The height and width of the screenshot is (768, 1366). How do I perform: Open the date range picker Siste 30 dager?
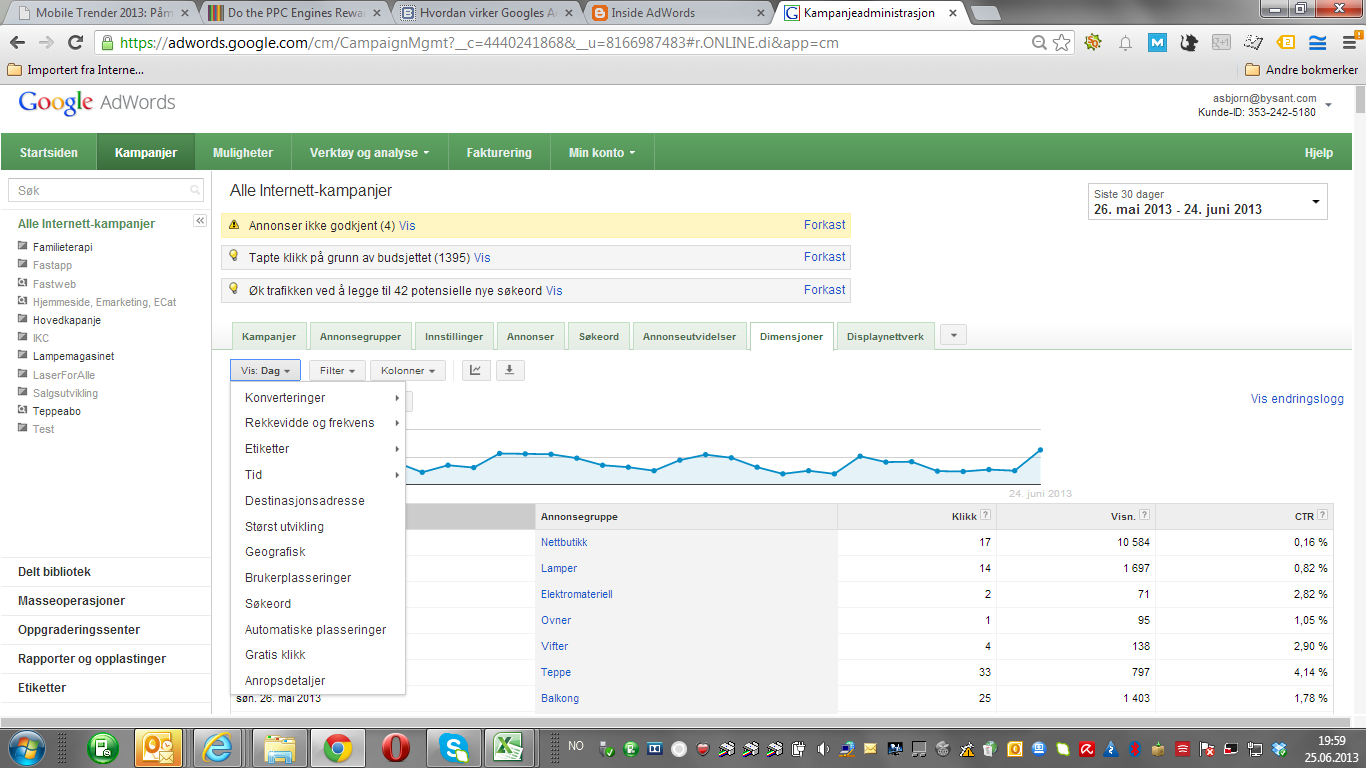[x=1207, y=201]
